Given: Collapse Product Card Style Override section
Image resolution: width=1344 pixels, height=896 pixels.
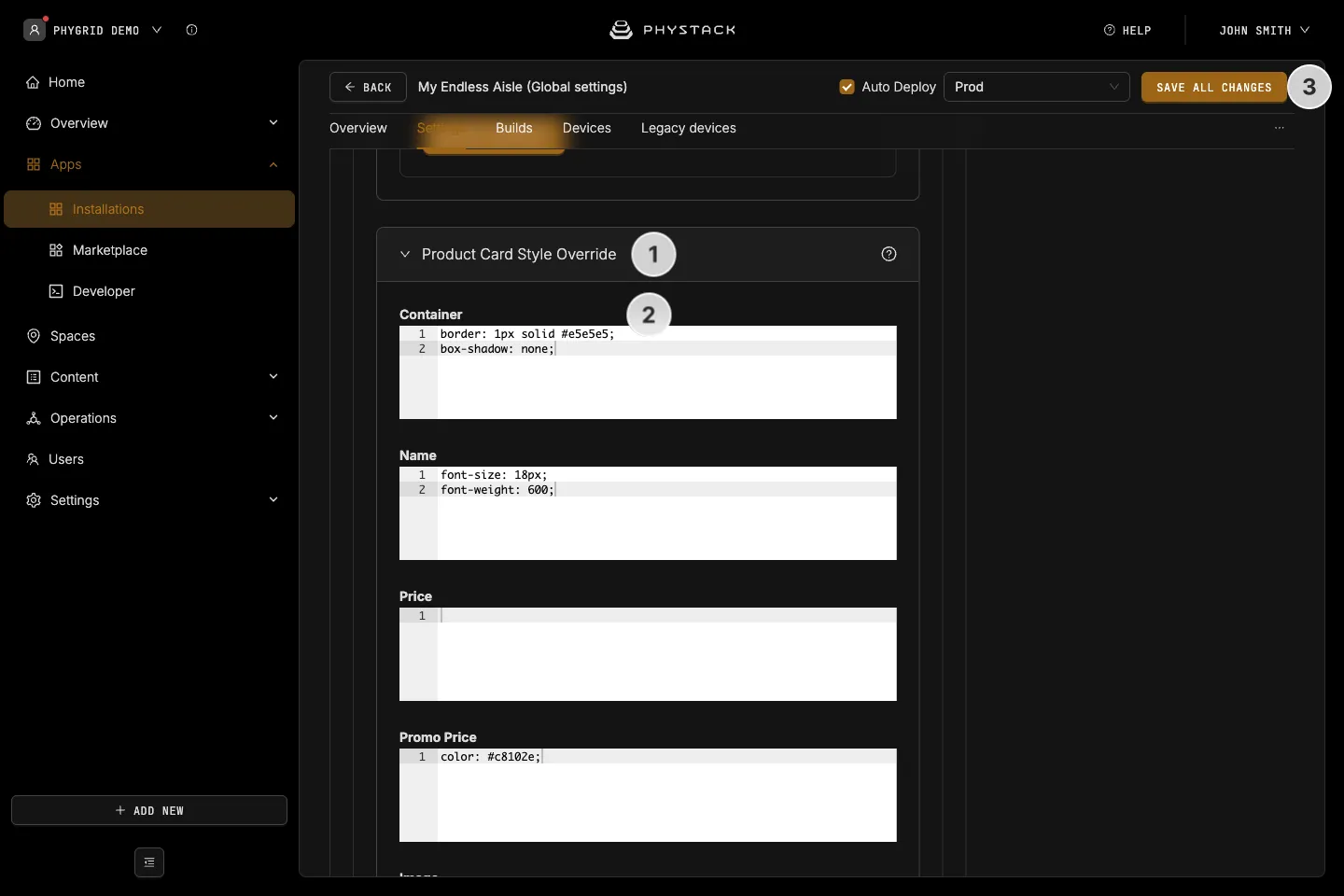Looking at the screenshot, I should (x=405, y=254).
